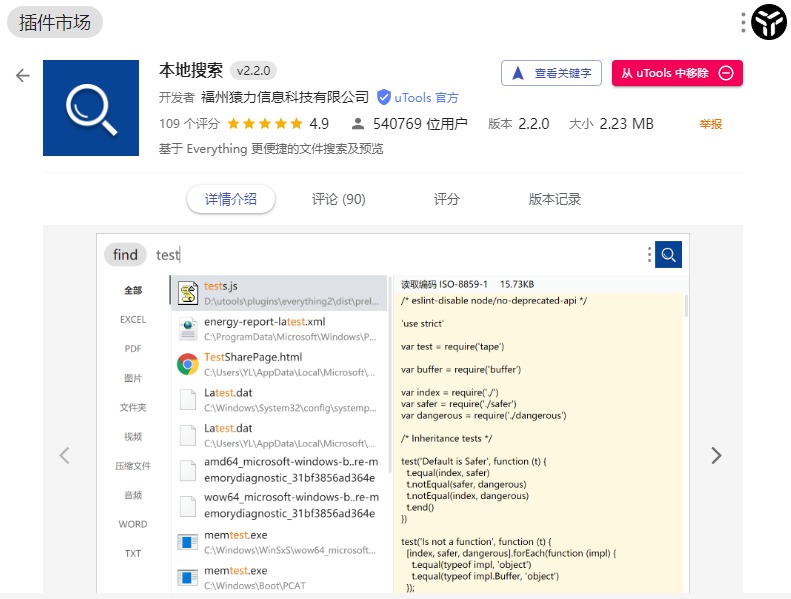Click the Chrome icon of TestSharePage.html
Viewport: 791px width, 599px height.
[x=188, y=364]
